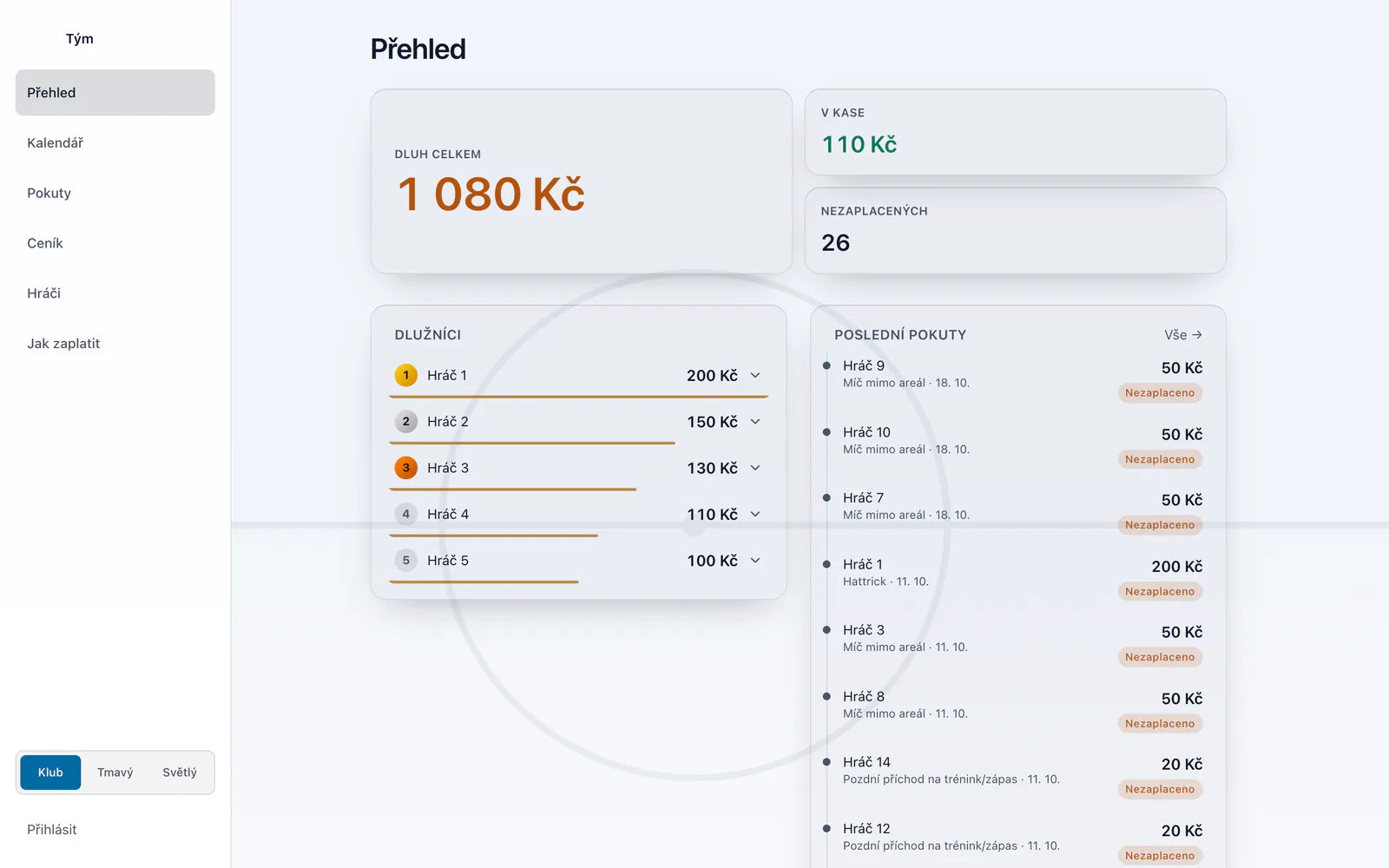Expand Hráč 1 debtor details chevron

coord(755,375)
